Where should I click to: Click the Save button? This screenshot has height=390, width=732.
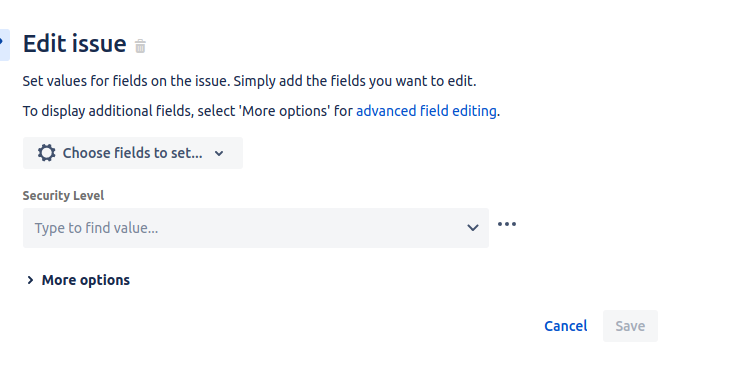click(630, 326)
